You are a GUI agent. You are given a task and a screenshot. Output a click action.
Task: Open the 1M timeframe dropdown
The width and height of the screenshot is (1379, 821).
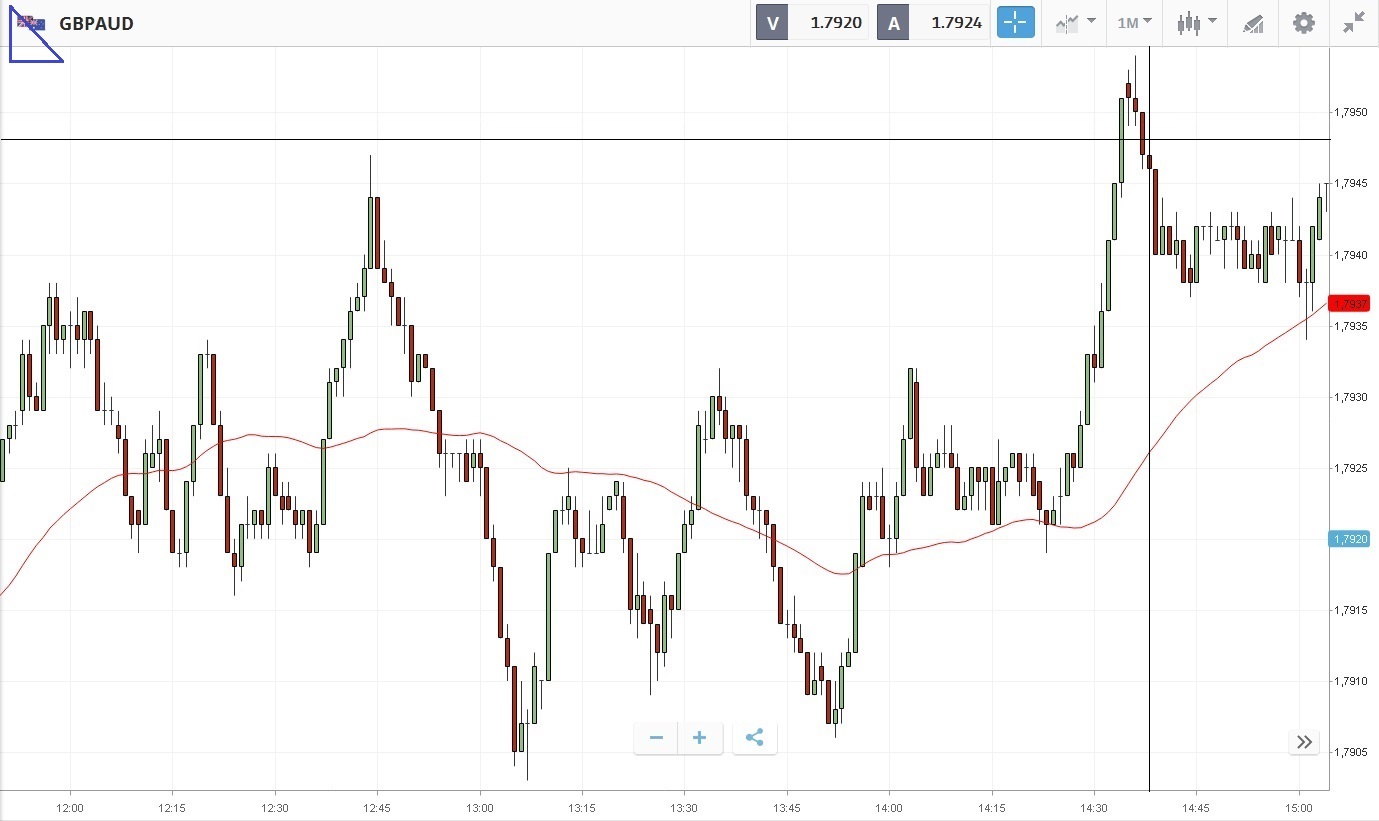pyautogui.click(x=1134, y=23)
